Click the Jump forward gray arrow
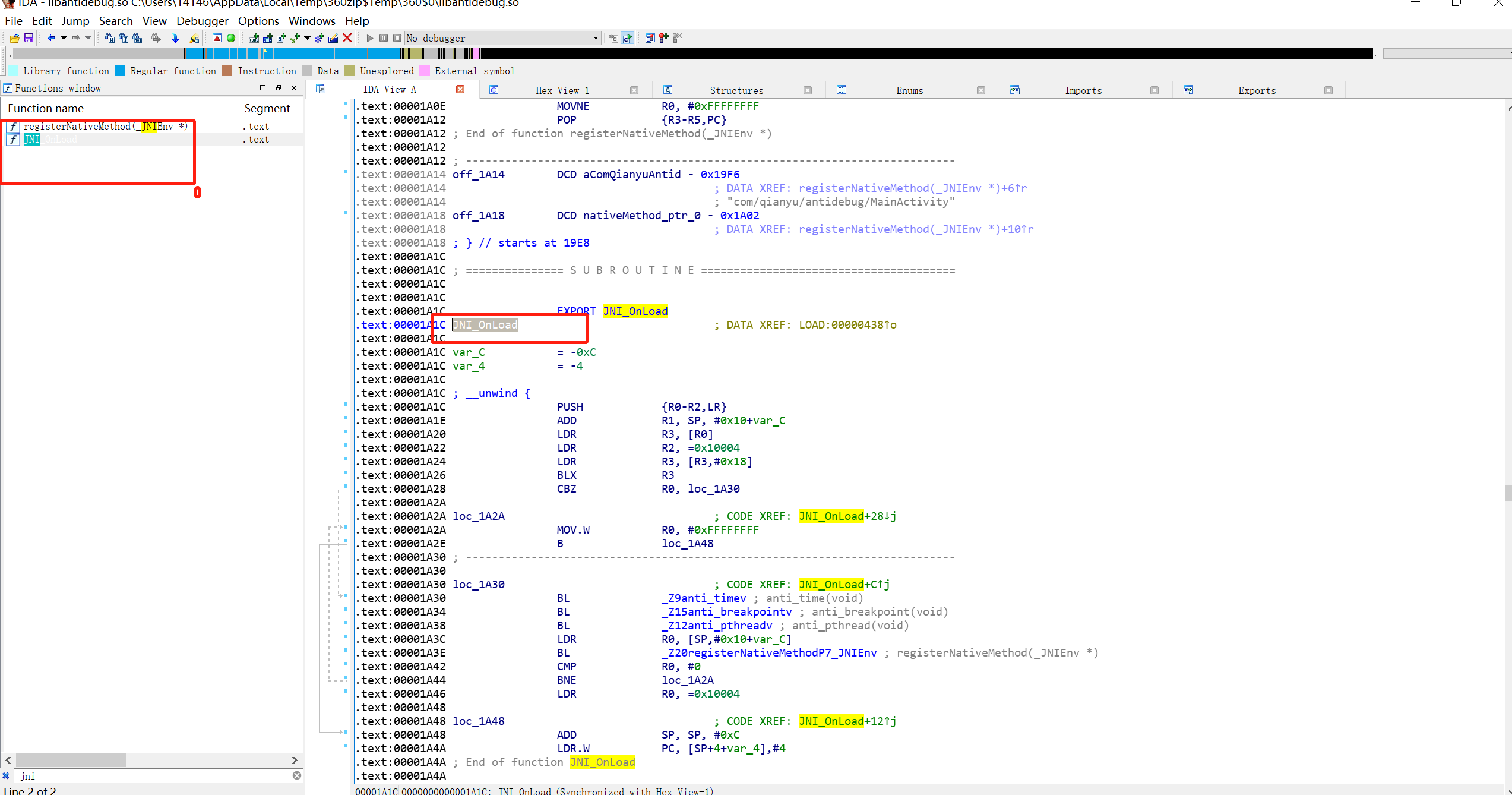The image size is (1512, 795). tap(76, 38)
